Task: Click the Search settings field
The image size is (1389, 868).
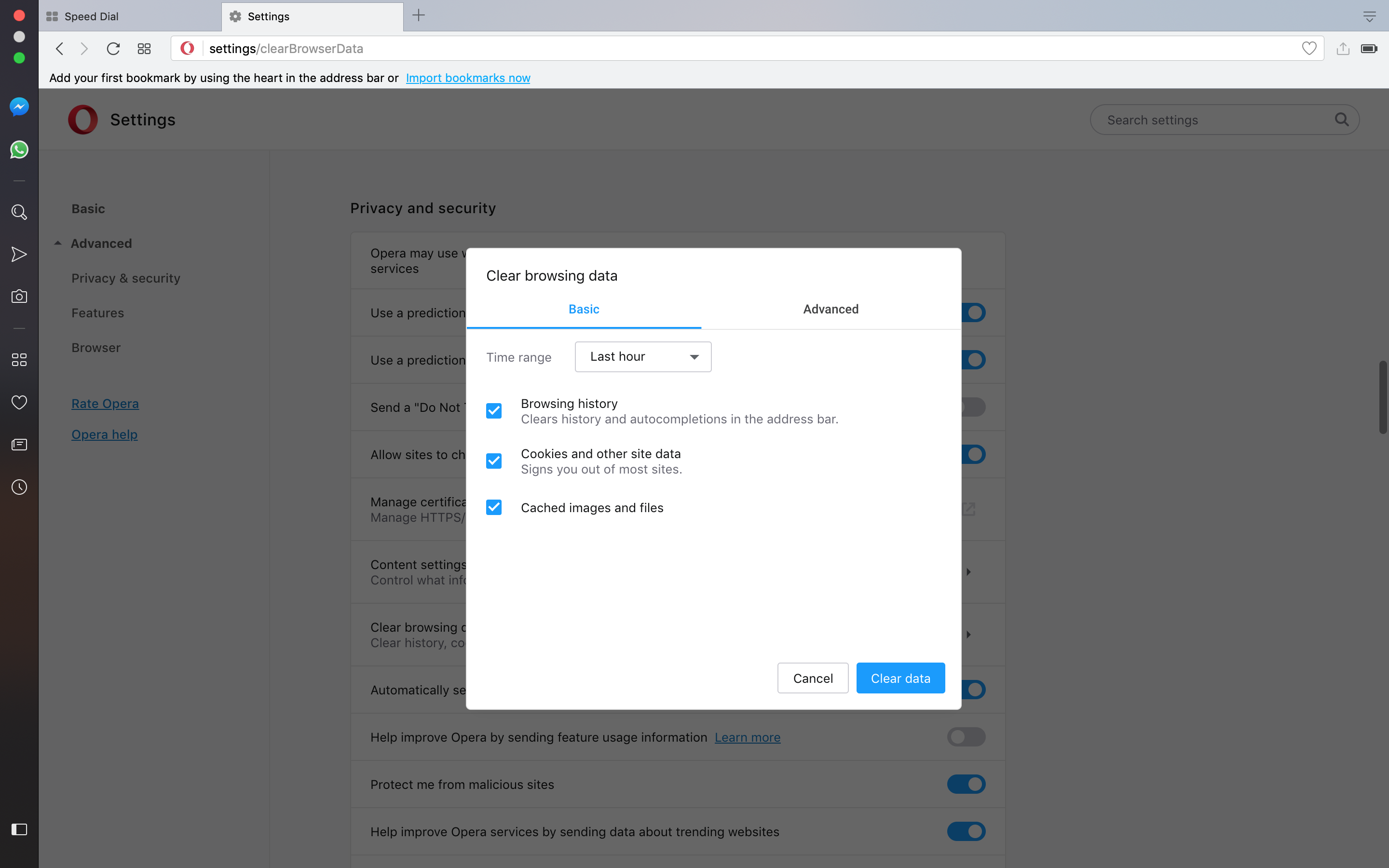Action: (1224, 120)
